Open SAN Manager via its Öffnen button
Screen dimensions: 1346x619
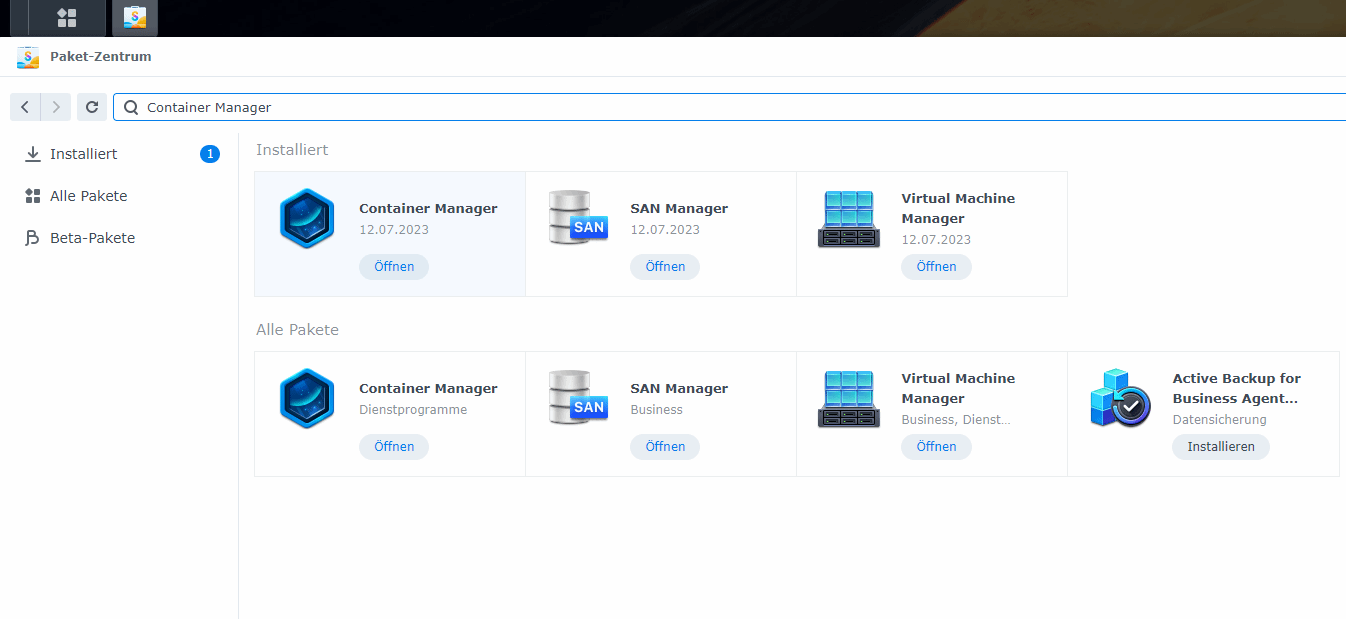[x=665, y=267]
